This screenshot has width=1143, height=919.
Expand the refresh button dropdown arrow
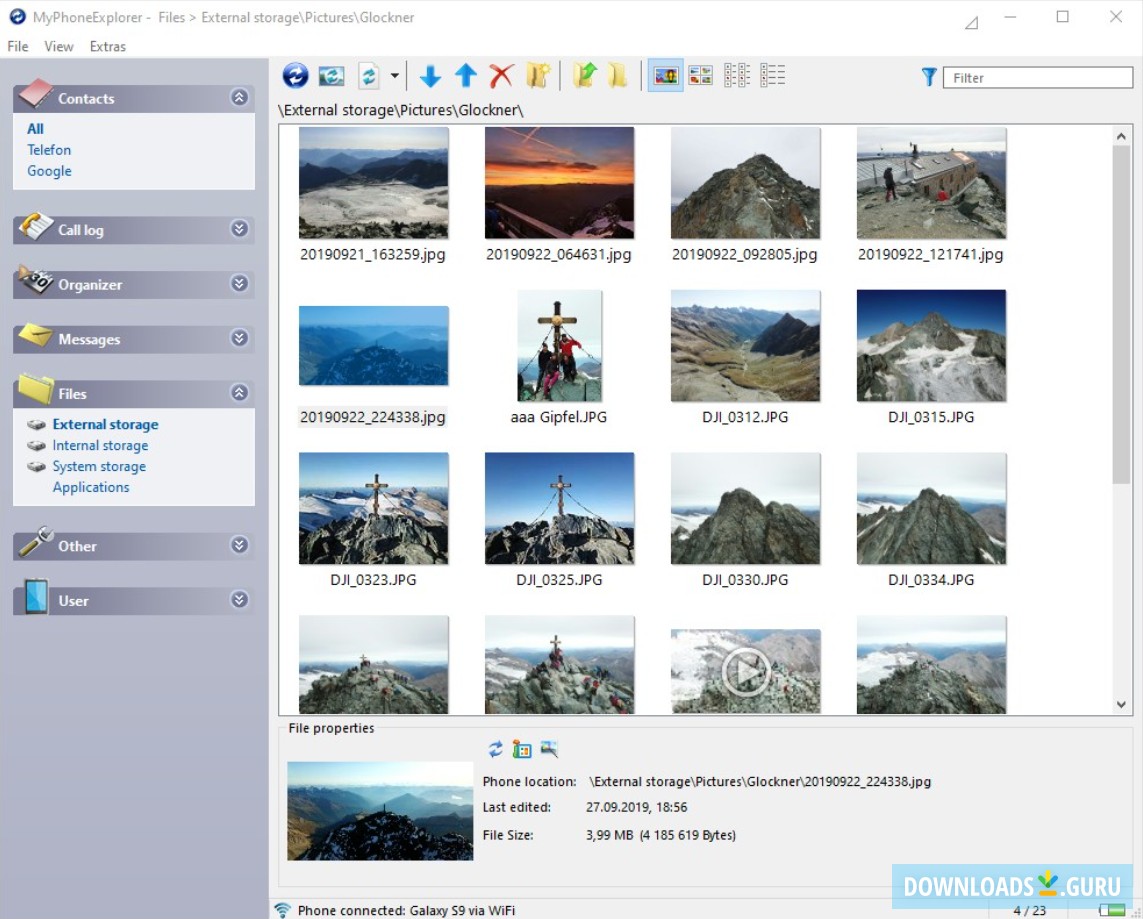click(x=393, y=75)
